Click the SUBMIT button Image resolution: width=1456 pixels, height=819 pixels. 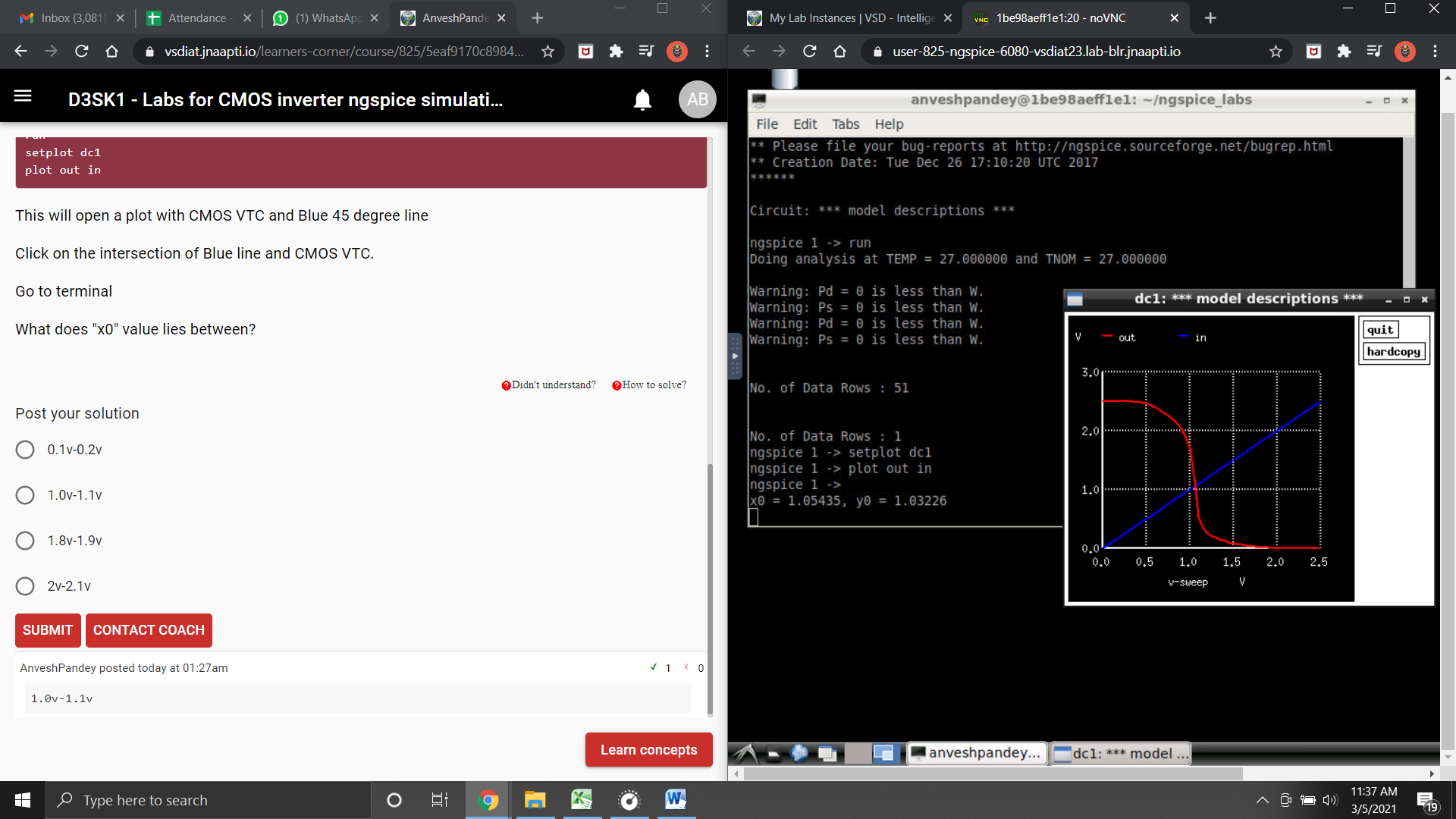pos(47,630)
